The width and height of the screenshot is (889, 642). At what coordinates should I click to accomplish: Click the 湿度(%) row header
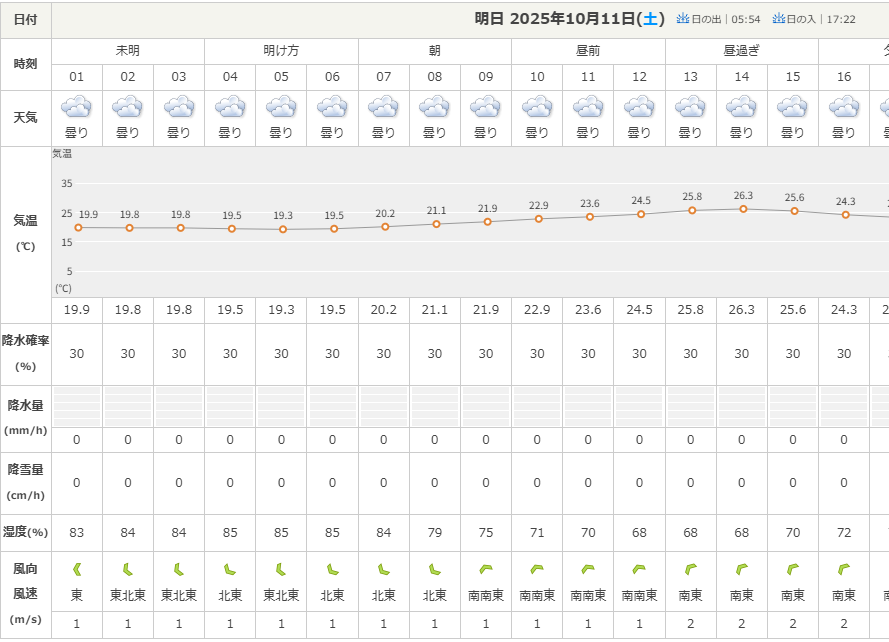(26, 532)
